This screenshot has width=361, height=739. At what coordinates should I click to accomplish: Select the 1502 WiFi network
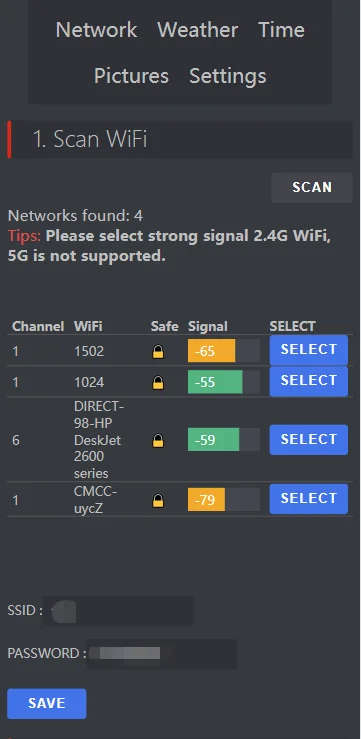tap(309, 350)
